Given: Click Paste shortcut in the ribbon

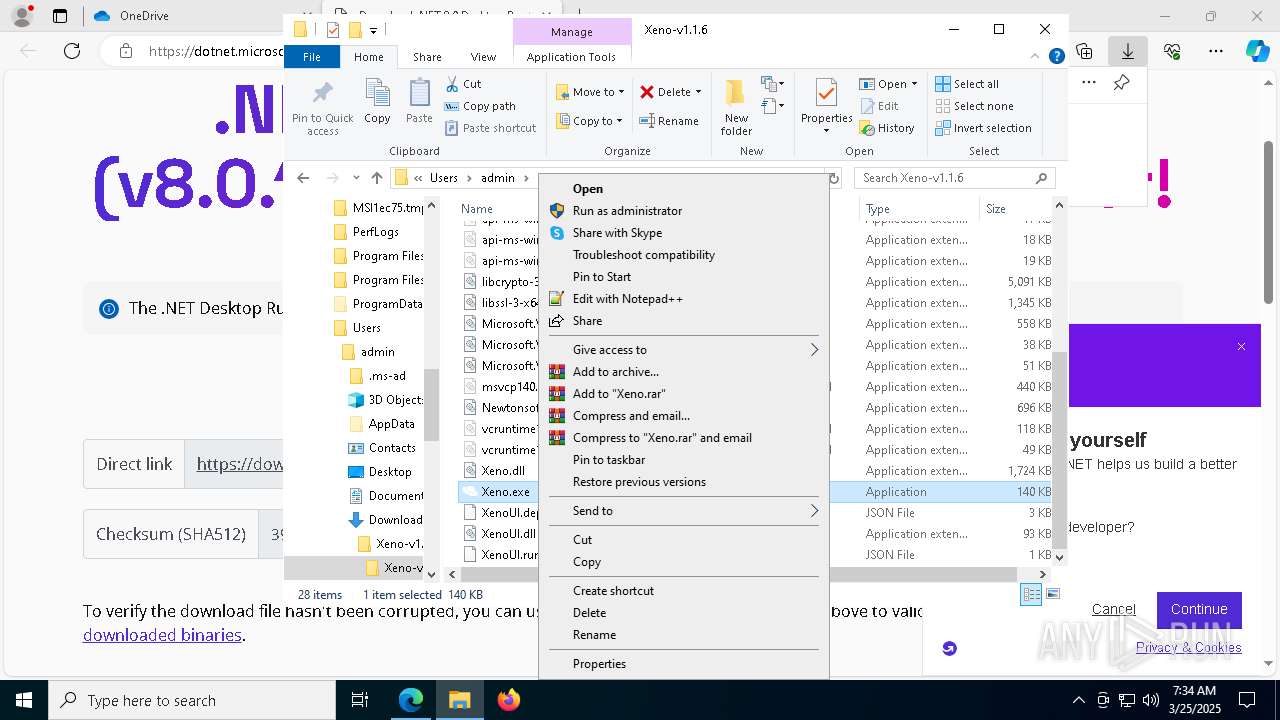Looking at the screenshot, I should (x=490, y=128).
